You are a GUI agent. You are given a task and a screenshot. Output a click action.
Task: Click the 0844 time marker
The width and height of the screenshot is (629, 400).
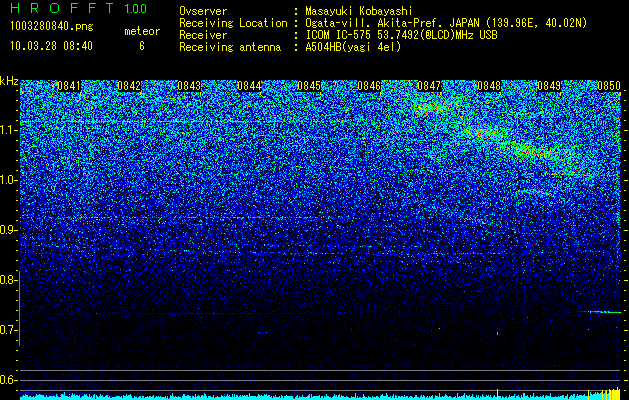[x=249, y=86]
